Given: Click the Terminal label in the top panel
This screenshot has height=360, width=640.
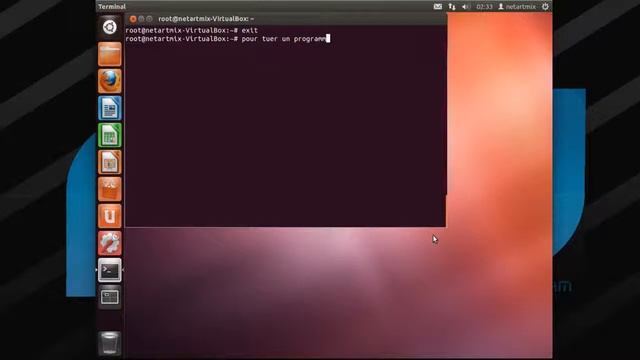Looking at the screenshot, I should [x=112, y=7].
